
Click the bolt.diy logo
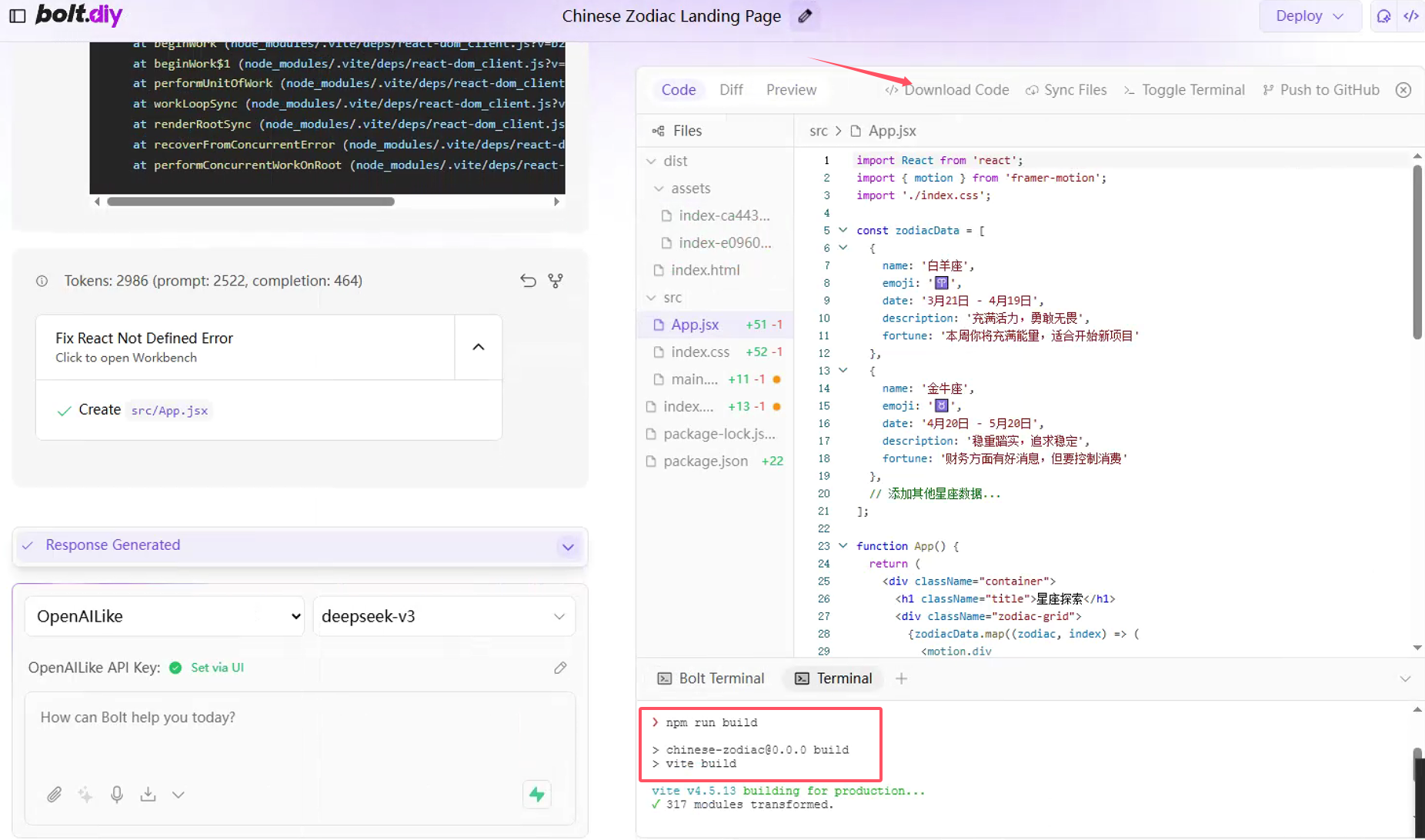[x=78, y=15]
